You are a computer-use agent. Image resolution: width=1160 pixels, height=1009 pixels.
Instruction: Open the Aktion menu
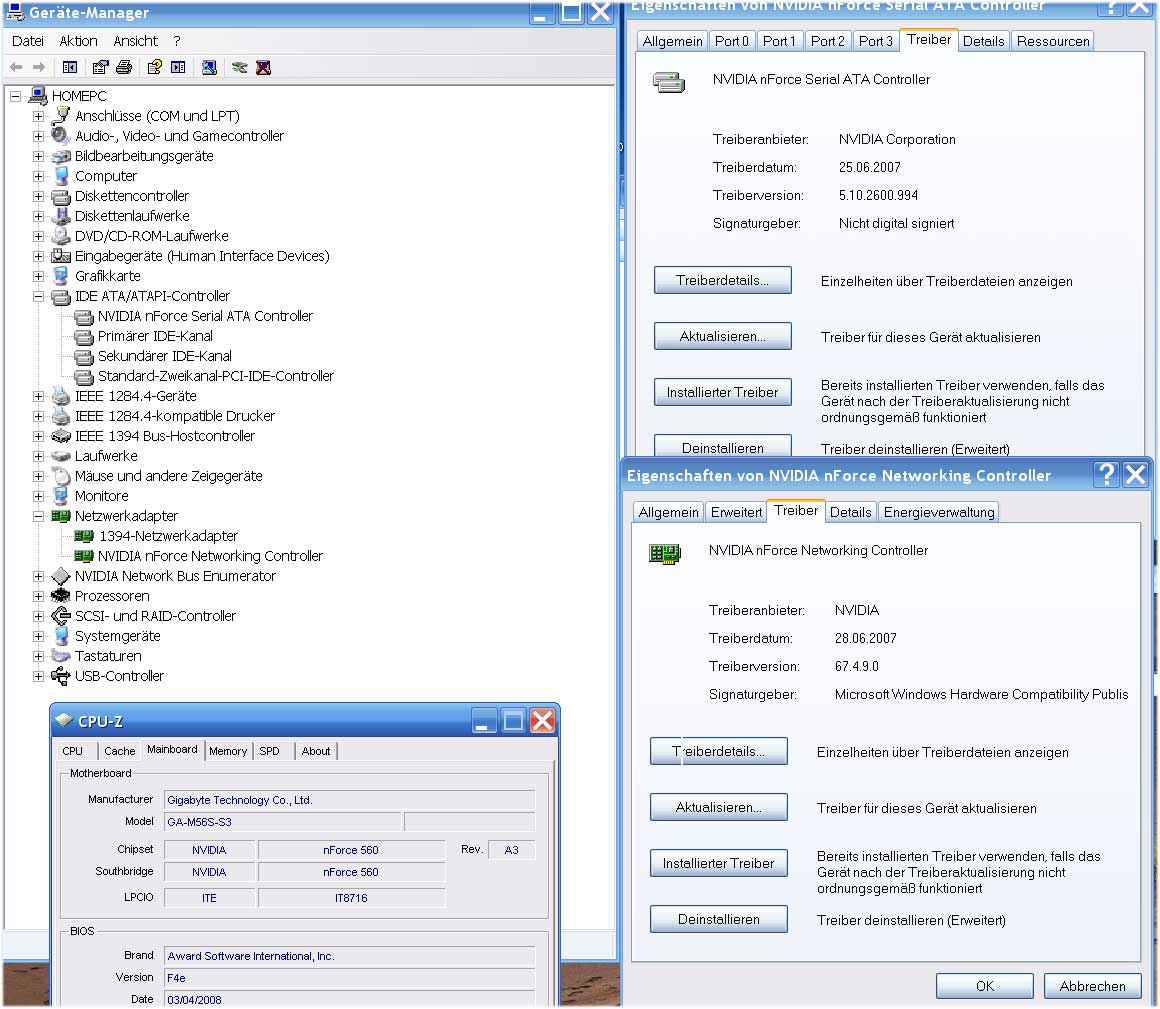tap(78, 41)
